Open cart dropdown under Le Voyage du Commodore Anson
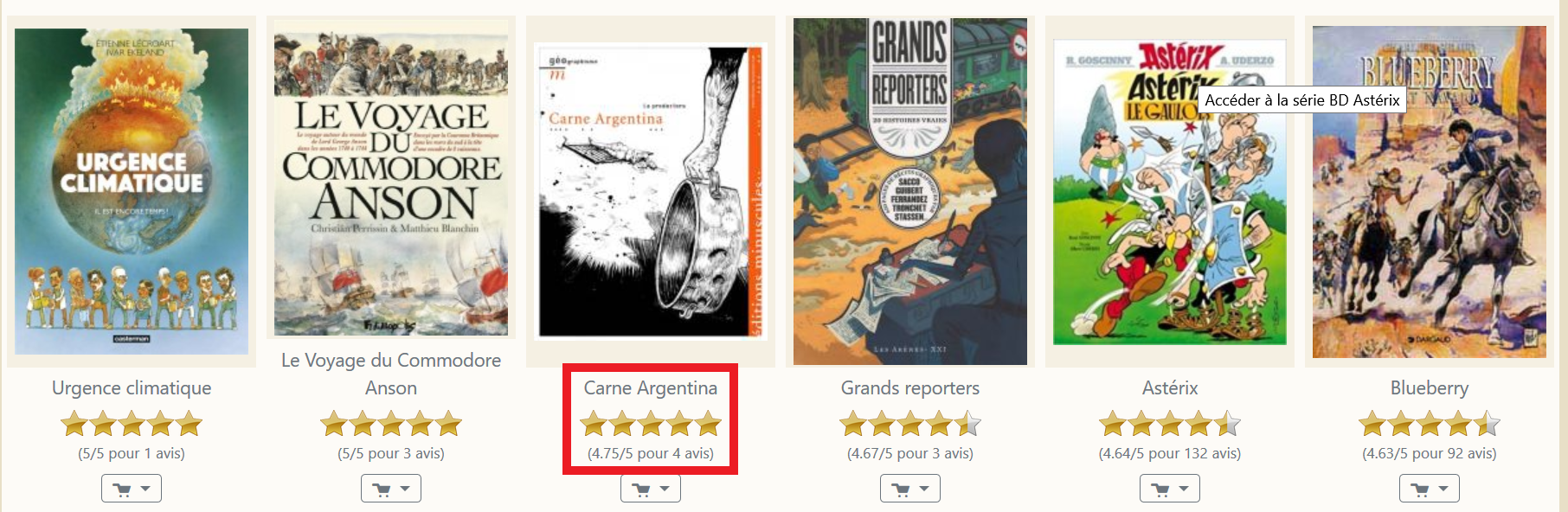The width and height of the screenshot is (1568, 512). click(391, 489)
